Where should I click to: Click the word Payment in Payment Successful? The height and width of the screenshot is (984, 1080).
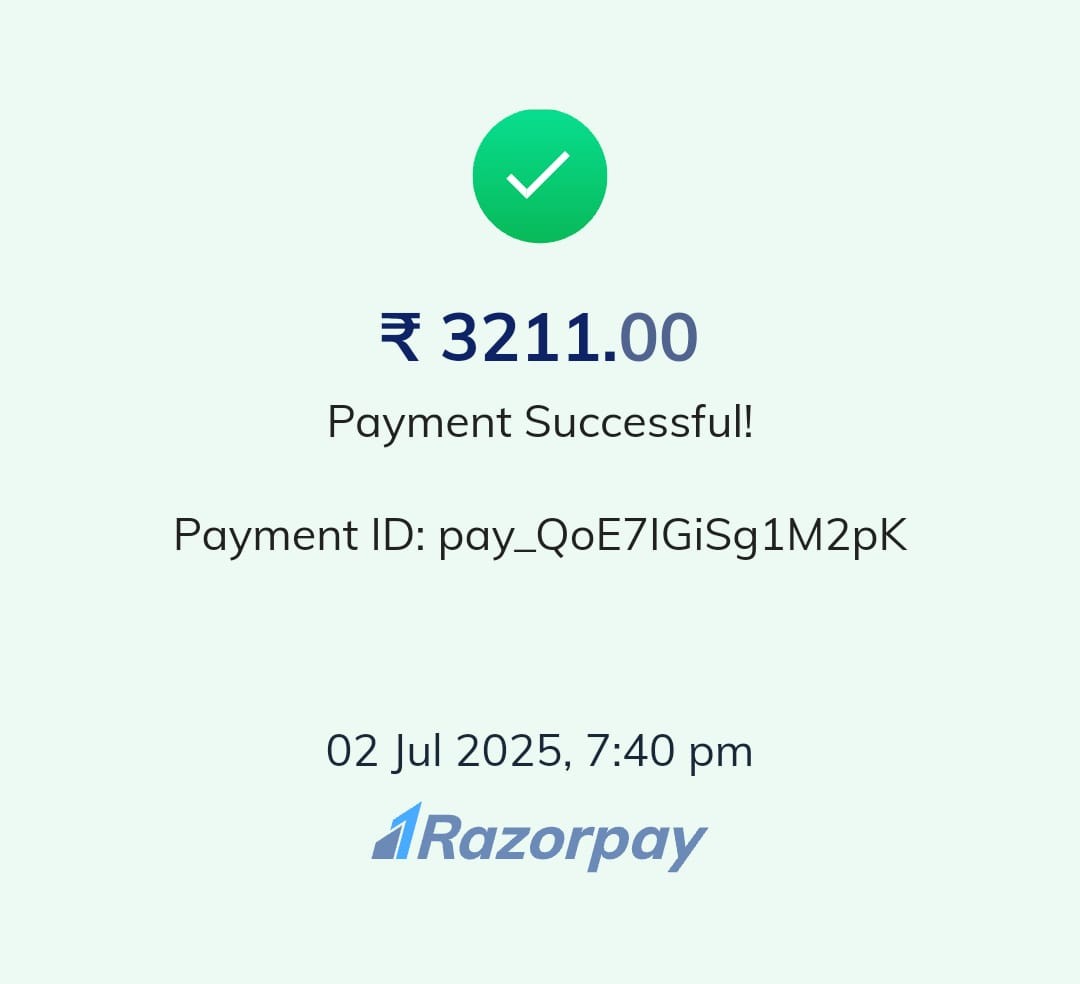coord(419,422)
